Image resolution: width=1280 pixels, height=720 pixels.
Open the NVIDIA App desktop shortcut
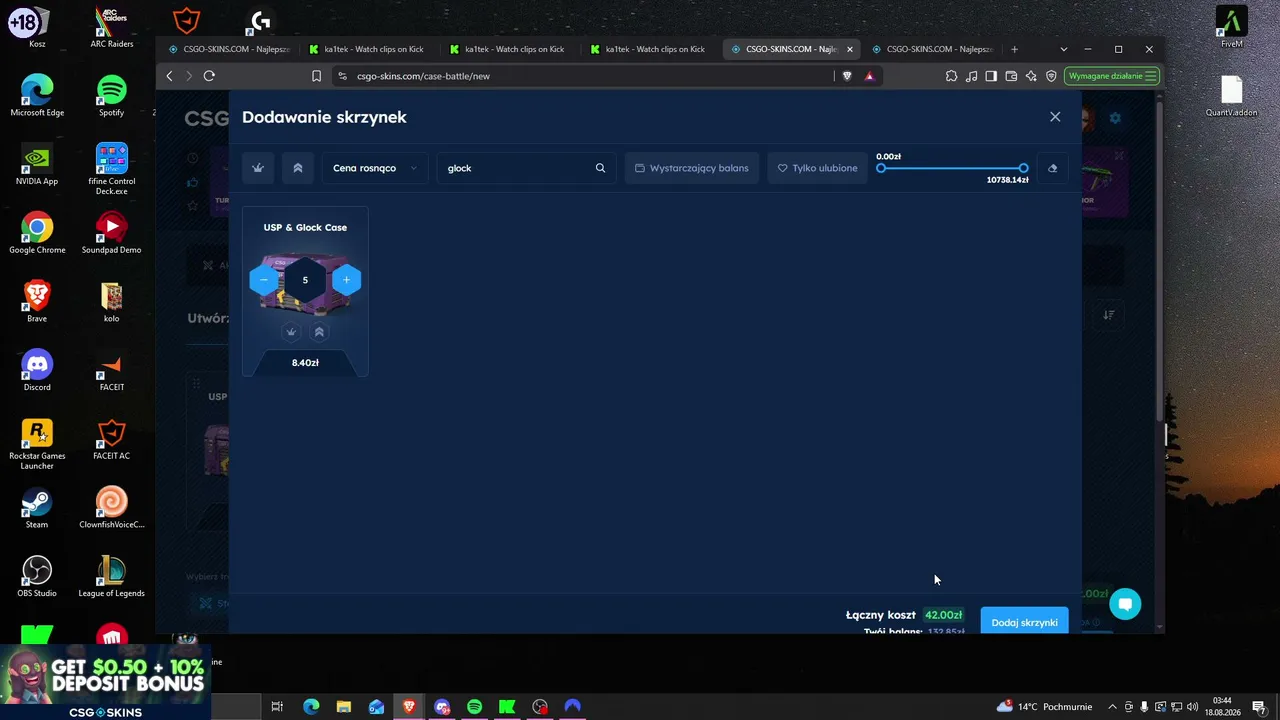pos(37,164)
